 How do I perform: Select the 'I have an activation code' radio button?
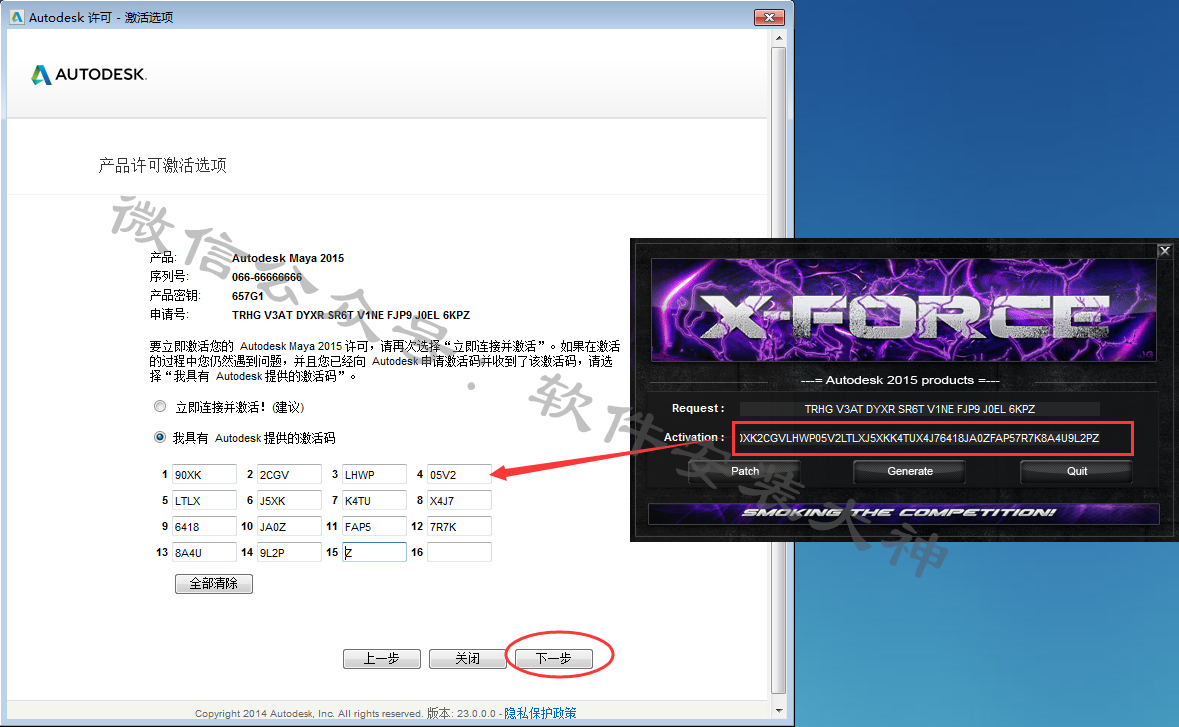(159, 438)
